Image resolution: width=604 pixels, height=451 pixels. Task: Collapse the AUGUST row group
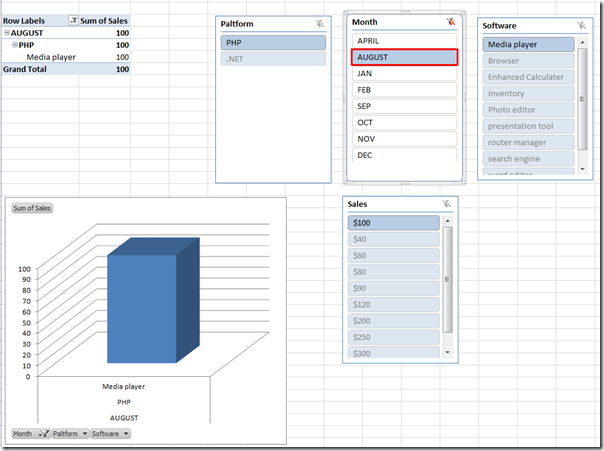7,33
